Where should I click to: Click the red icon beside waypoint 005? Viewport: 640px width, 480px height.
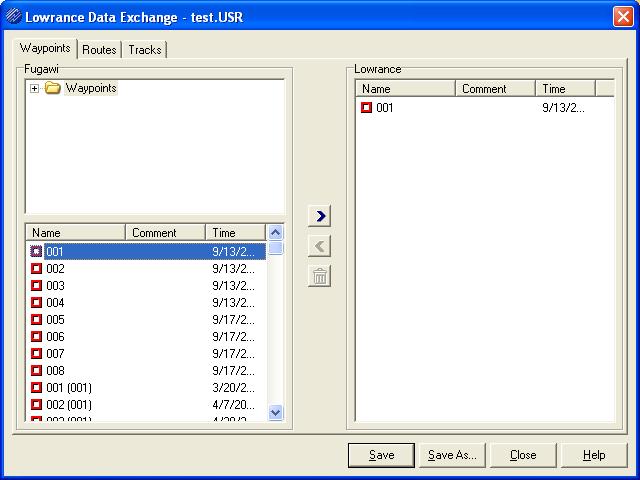pos(37,320)
